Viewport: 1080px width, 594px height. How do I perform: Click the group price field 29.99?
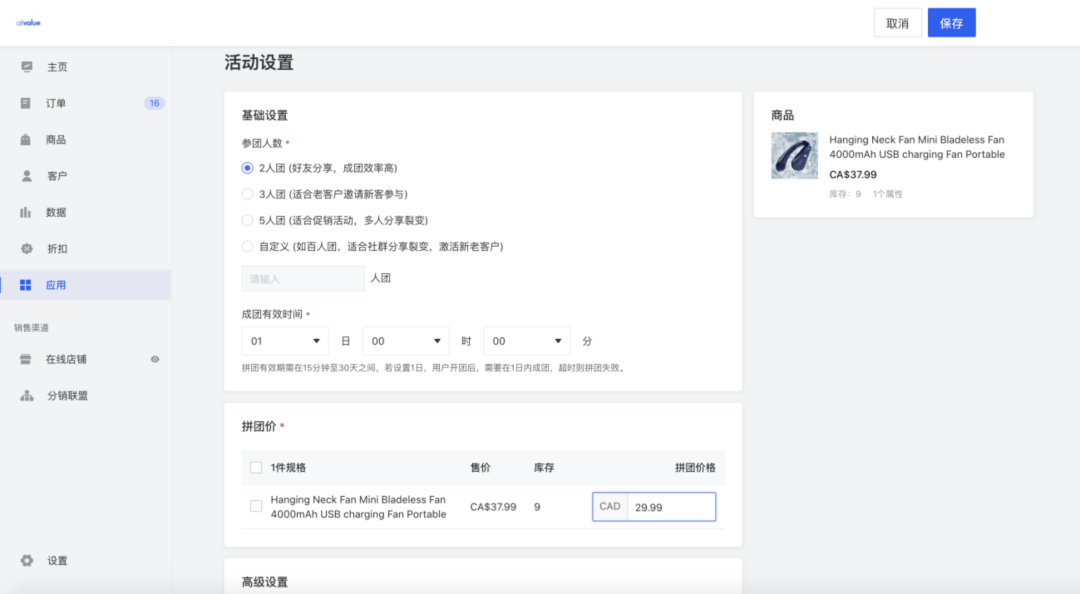[x=672, y=507]
